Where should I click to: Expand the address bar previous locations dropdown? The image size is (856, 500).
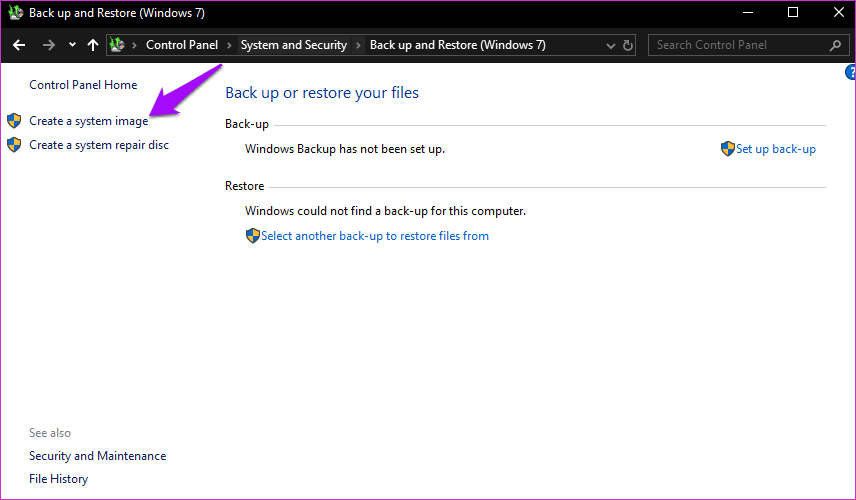(611, 45)
